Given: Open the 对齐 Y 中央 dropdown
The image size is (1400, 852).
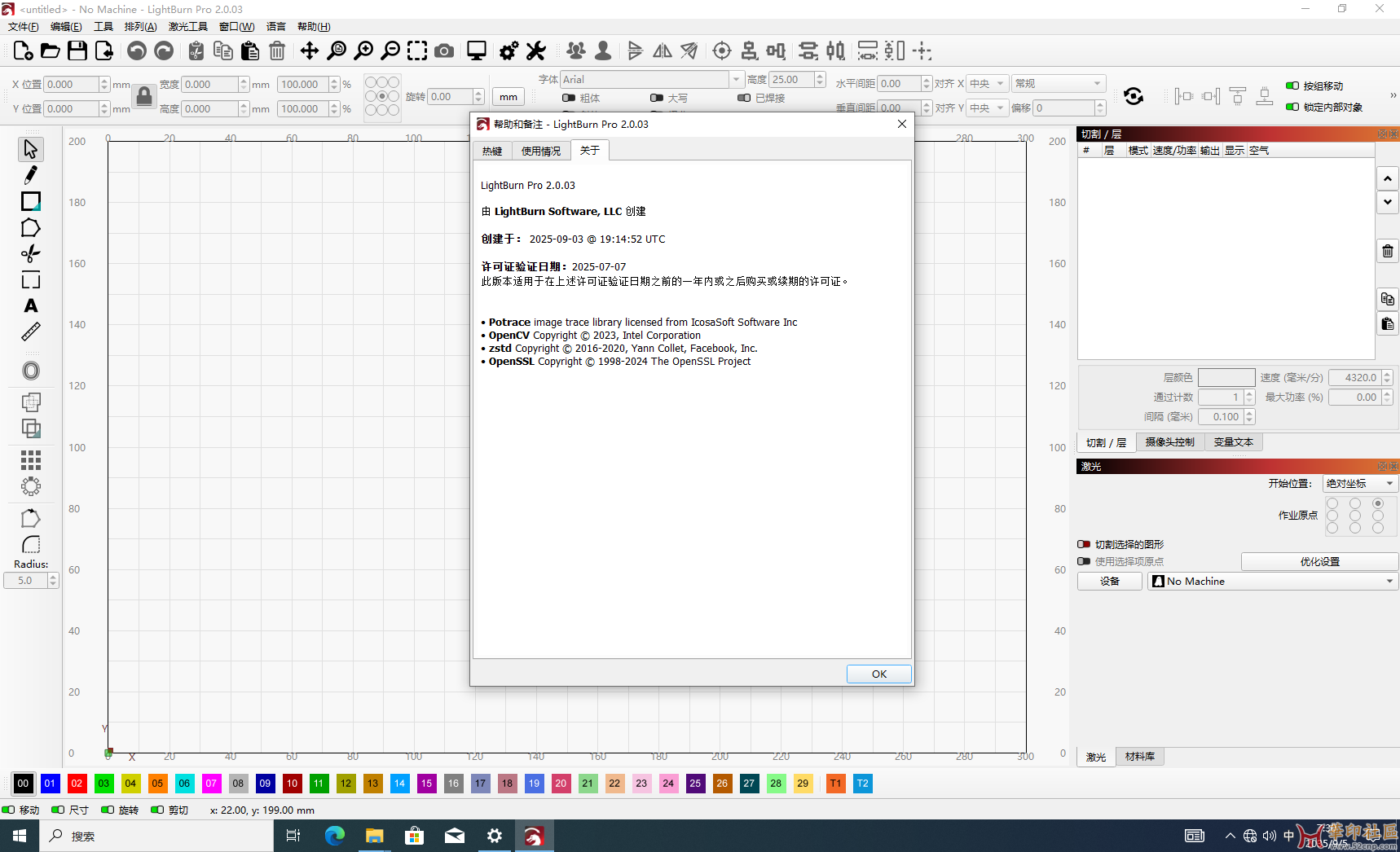Looking at the screenshot, I should (988, 108).
